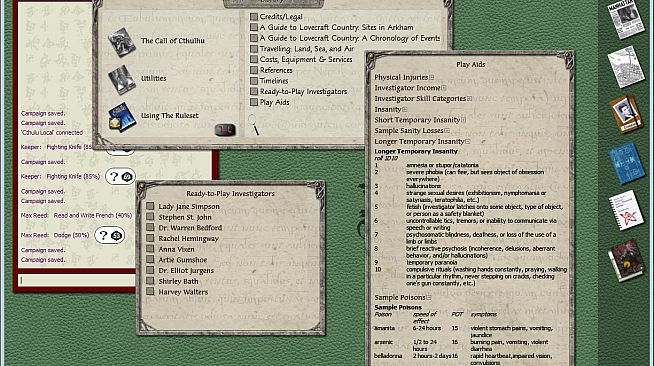654x366 pixels.
Task: Expand the Investigator Skill Categories section
Action: click(469, 99)
